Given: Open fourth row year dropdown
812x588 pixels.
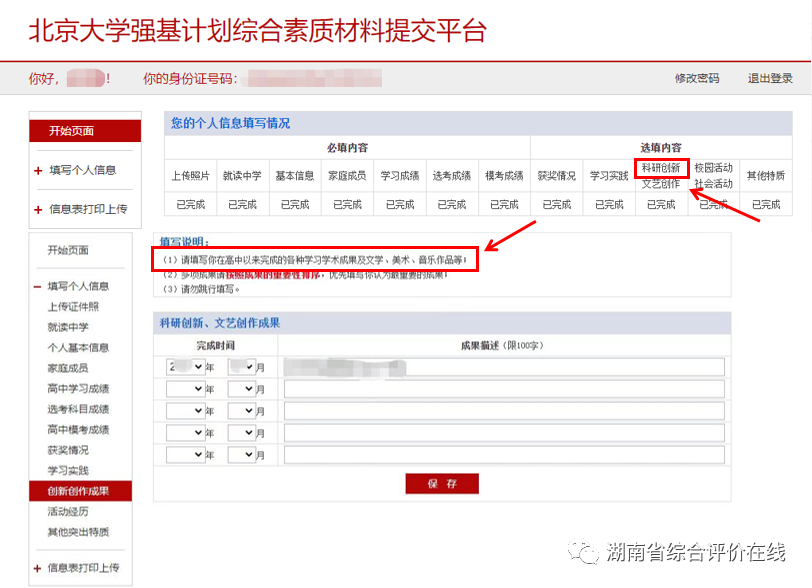Looking at the screenshot, I should click(185, 433).
